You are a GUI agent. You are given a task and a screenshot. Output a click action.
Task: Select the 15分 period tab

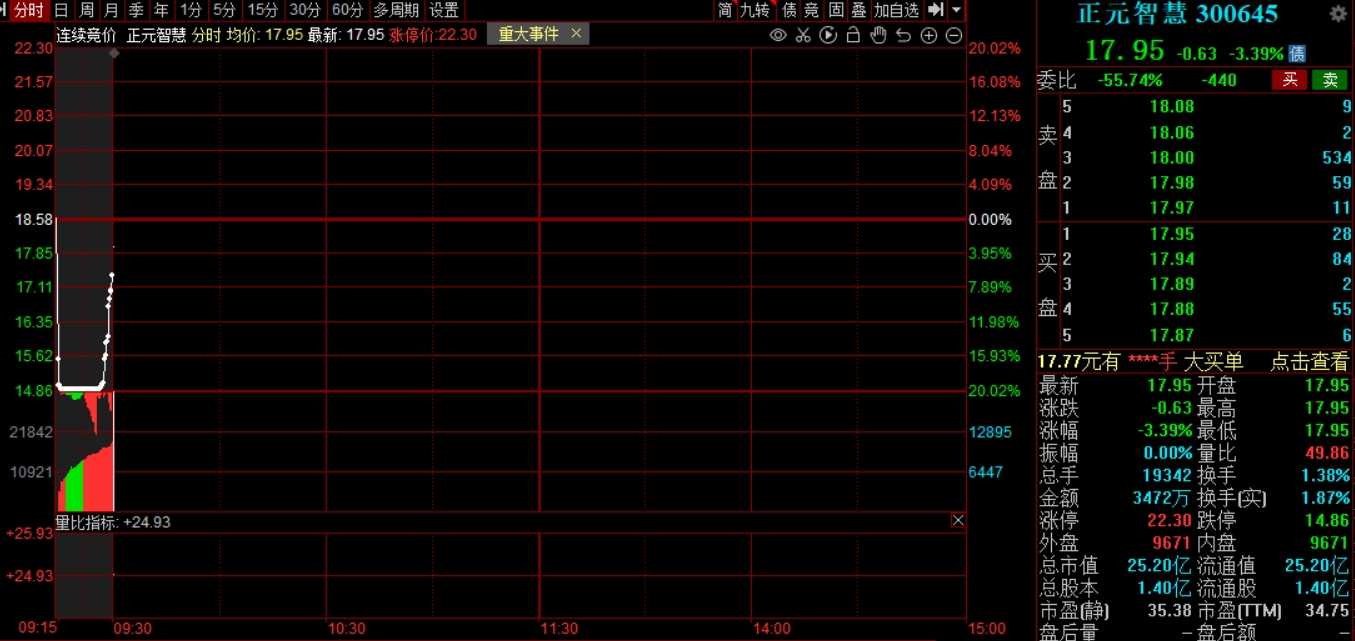tap(263, 10)
